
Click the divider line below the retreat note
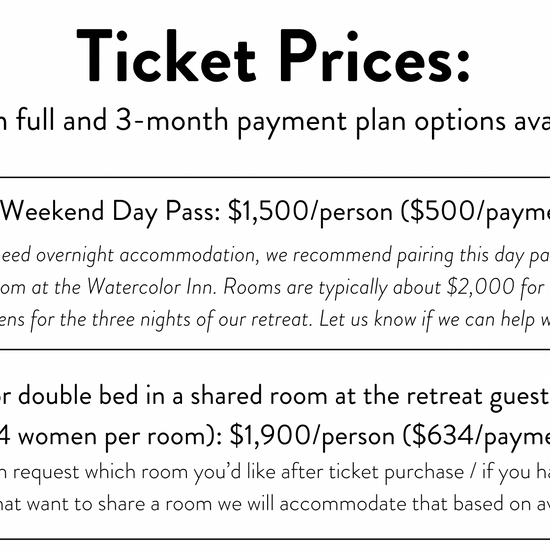click(275, 349)
